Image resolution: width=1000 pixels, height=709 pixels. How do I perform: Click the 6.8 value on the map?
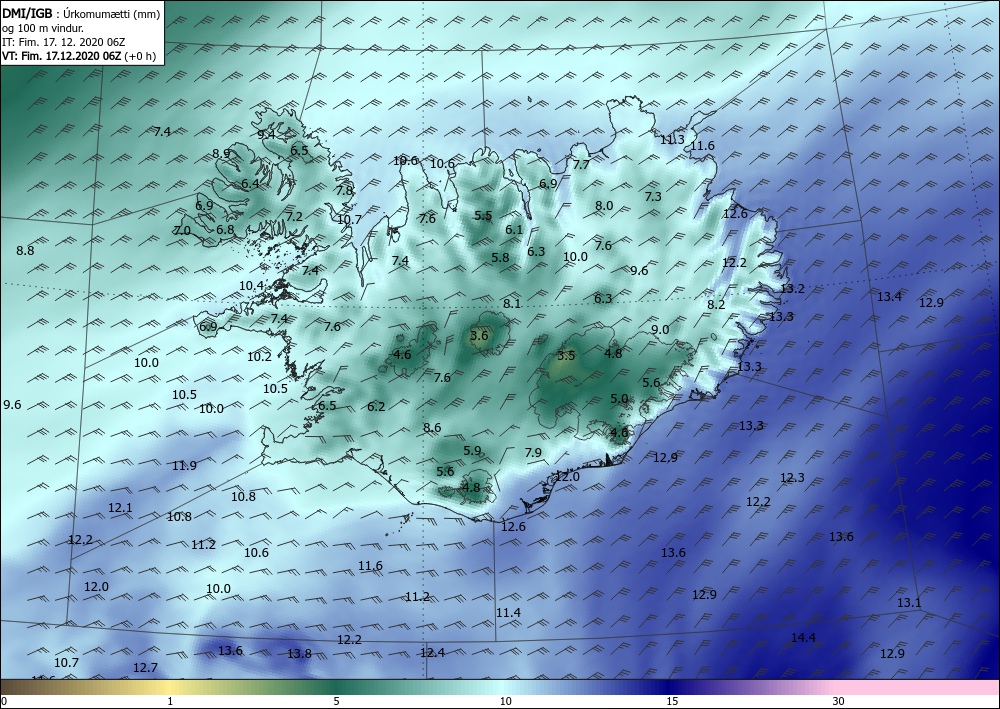[x=225, y=230]
